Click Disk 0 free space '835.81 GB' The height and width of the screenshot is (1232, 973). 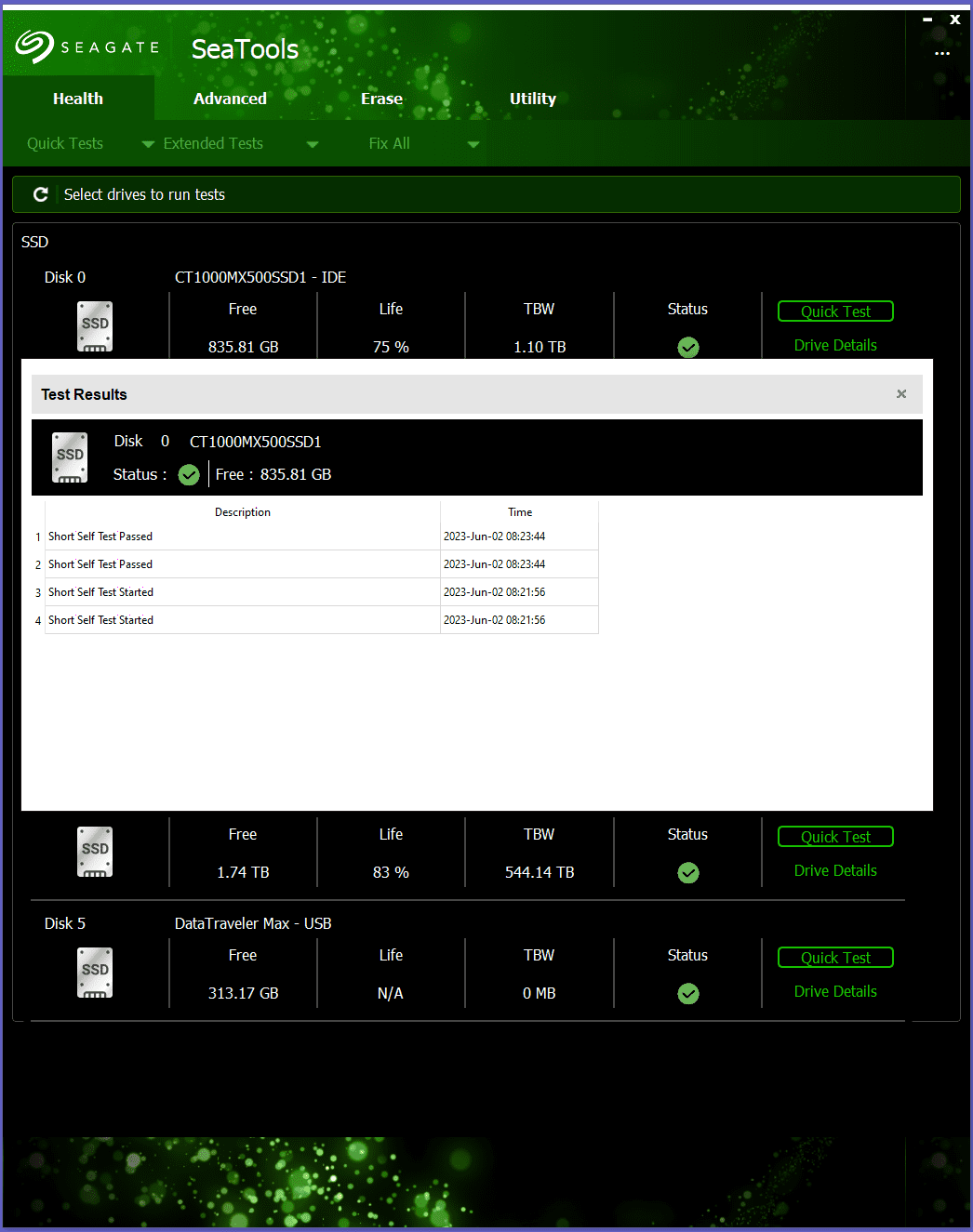pos(243,347)
